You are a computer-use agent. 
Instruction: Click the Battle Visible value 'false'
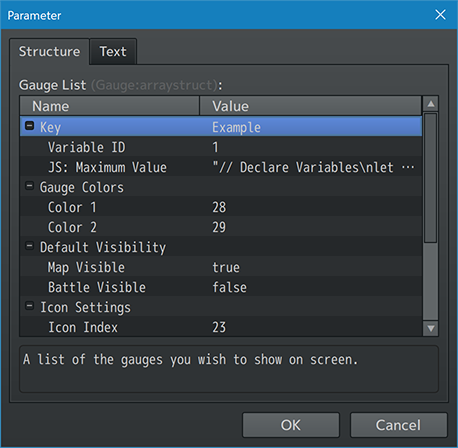[230, 287]
